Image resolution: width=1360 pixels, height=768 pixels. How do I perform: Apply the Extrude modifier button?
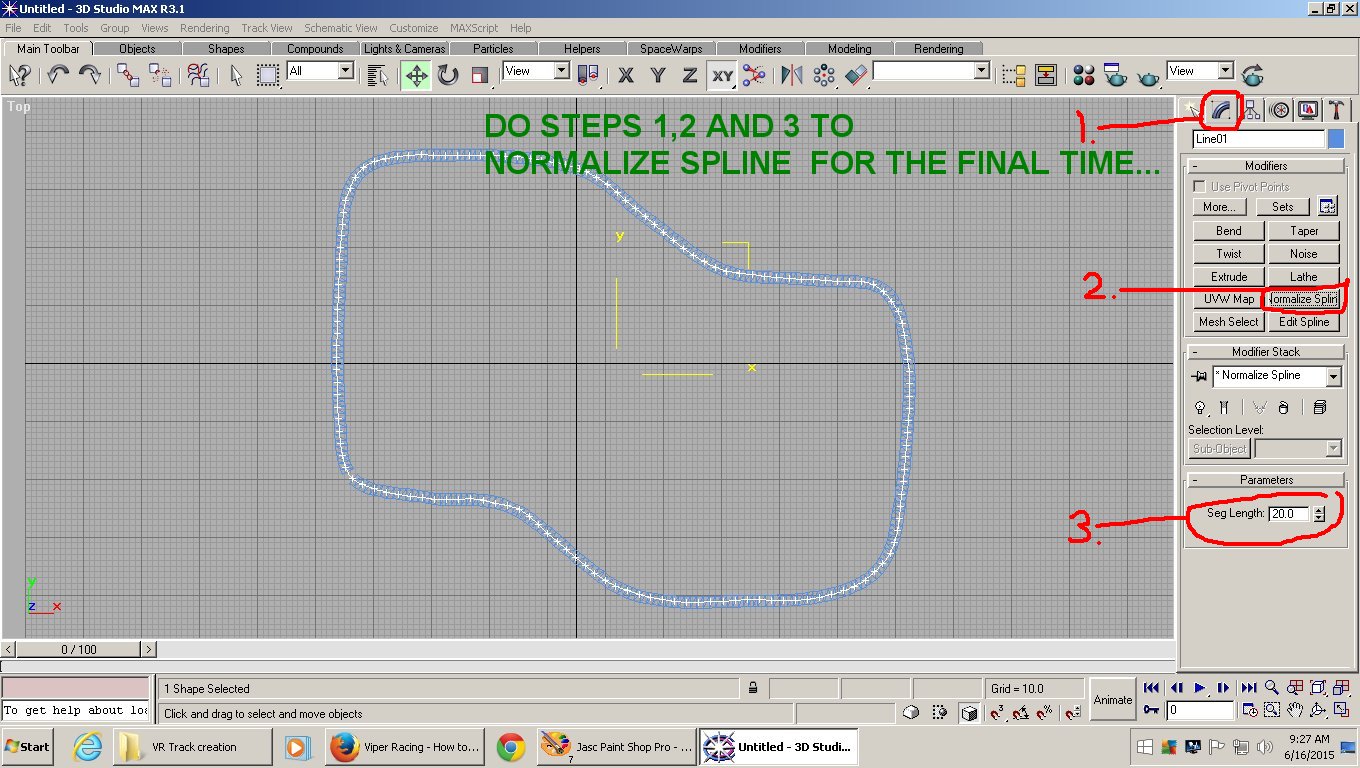coord(1229,277)
